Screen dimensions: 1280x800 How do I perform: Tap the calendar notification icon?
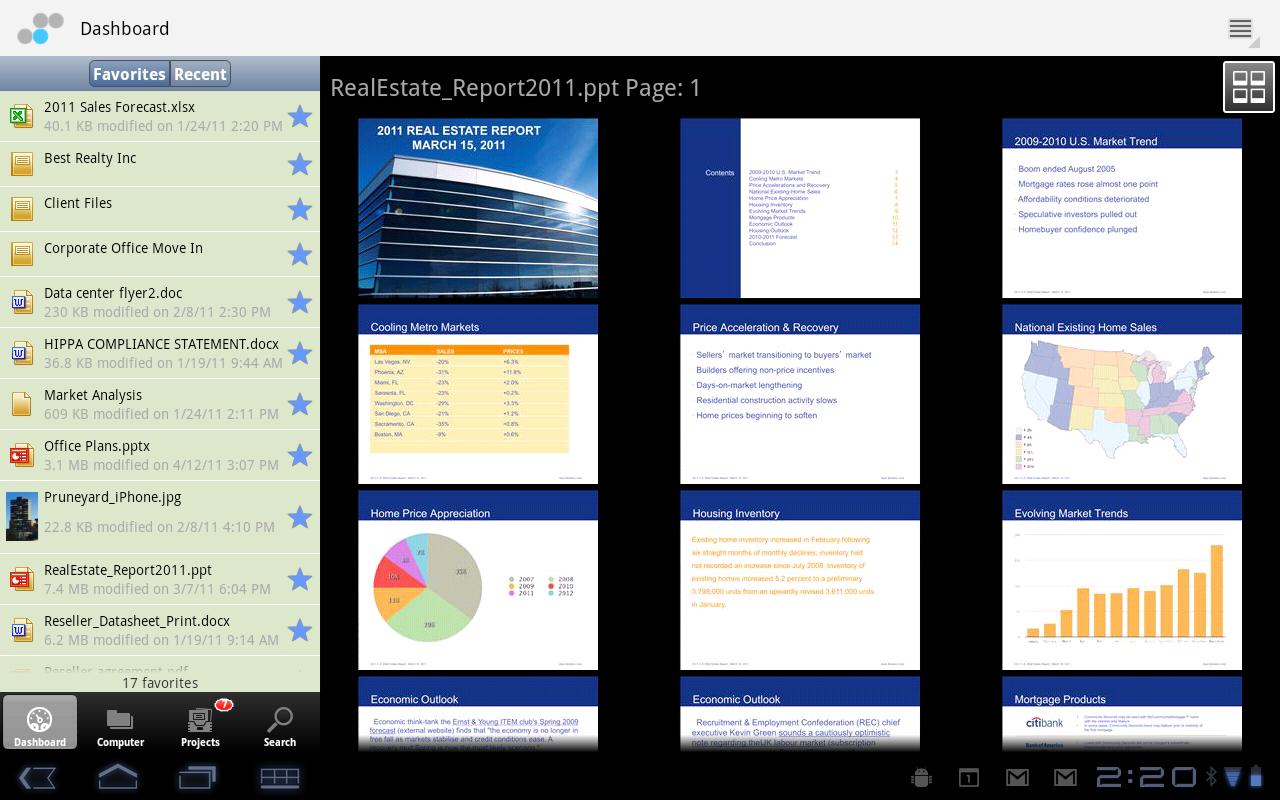click(969, 777)
